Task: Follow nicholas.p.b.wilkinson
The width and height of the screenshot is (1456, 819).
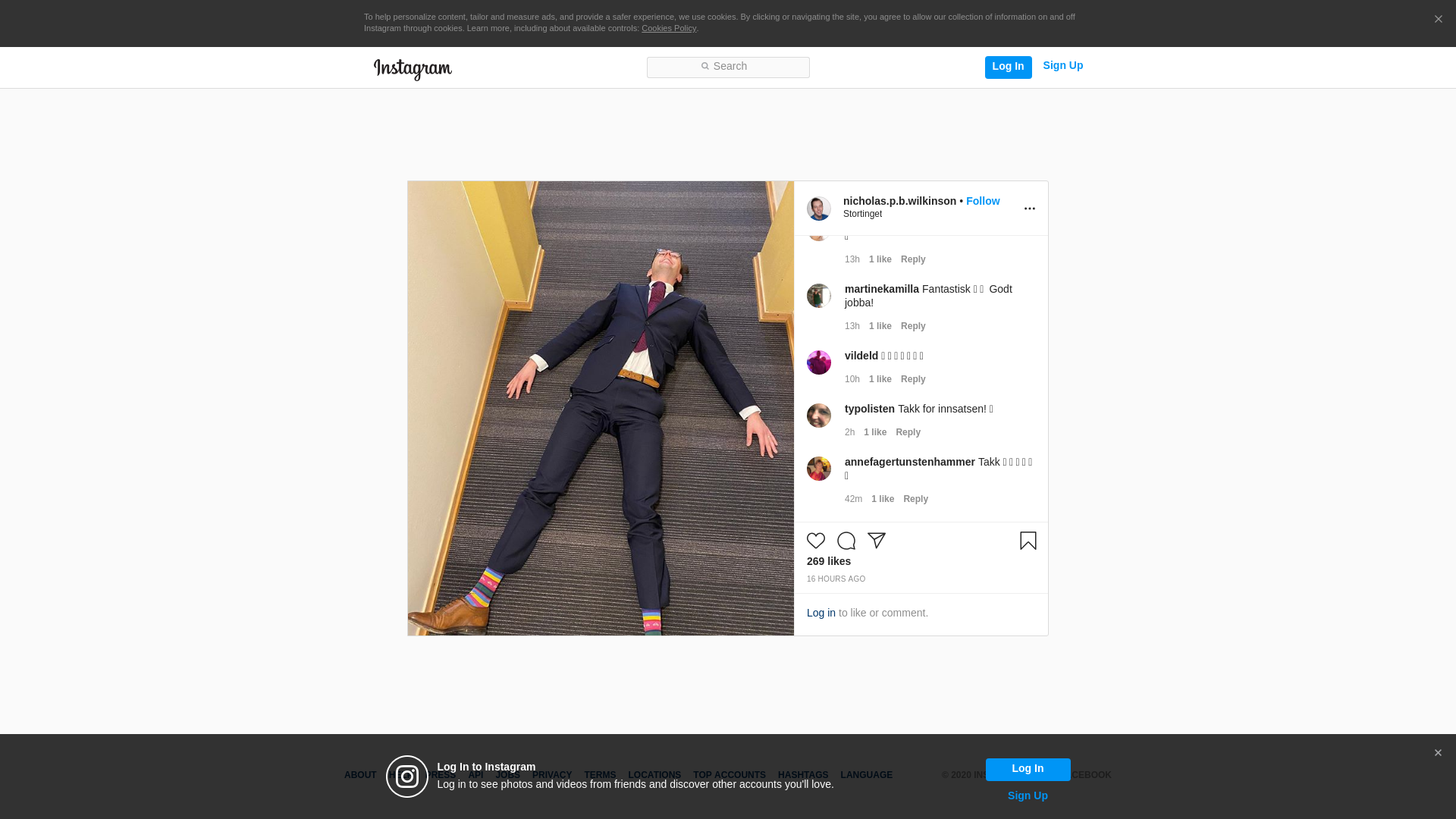Action: click(982, 201)
